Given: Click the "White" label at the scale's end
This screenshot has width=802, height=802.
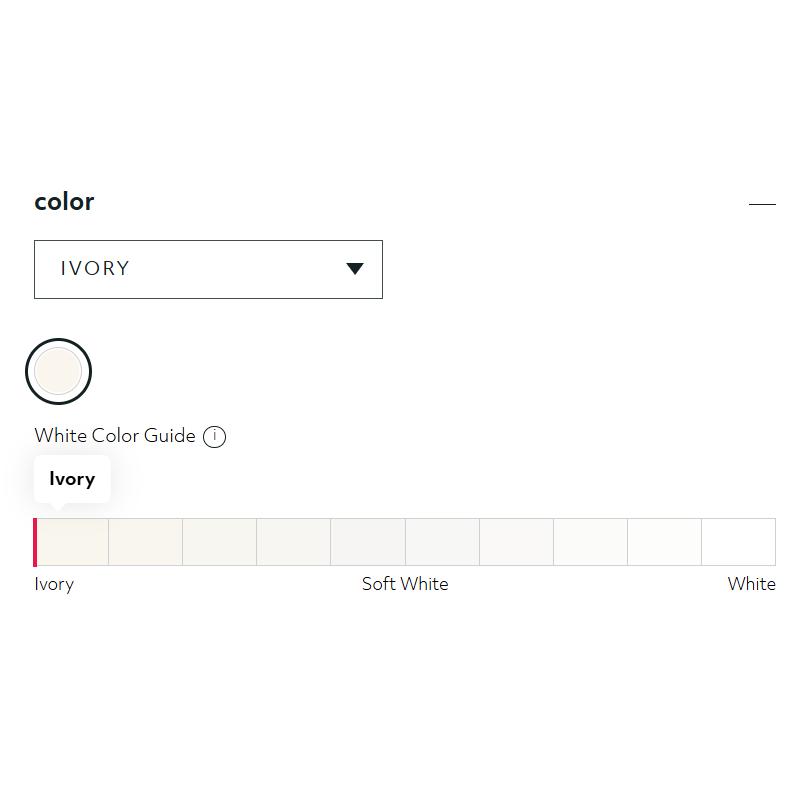Looking at the screenshot, I should pyautogui.click(x=751, y=584).
